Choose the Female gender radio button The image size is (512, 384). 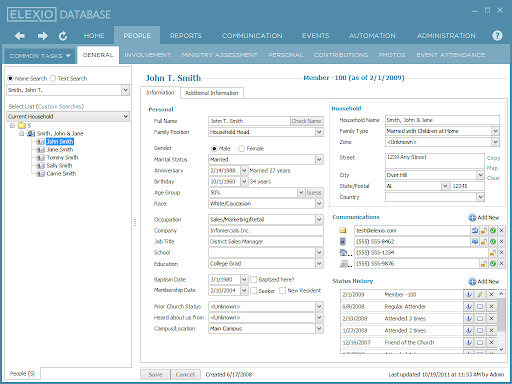pyautogui.click(x=242, y=148)
